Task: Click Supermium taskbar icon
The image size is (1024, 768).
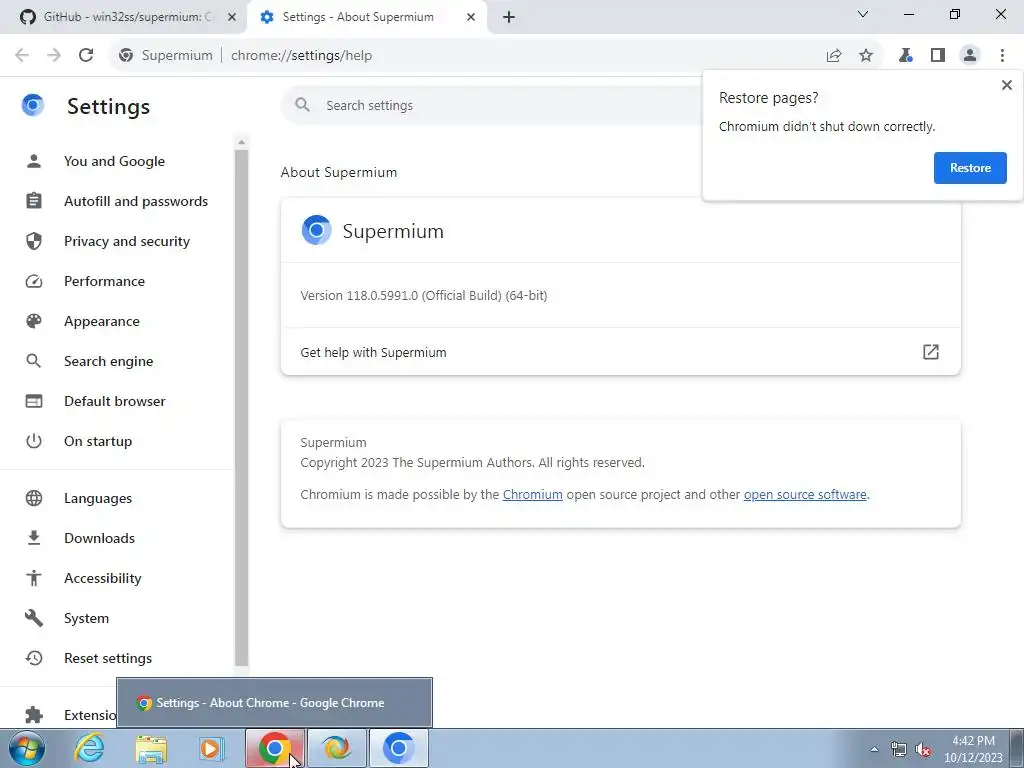Action: (x=399, y=748)
